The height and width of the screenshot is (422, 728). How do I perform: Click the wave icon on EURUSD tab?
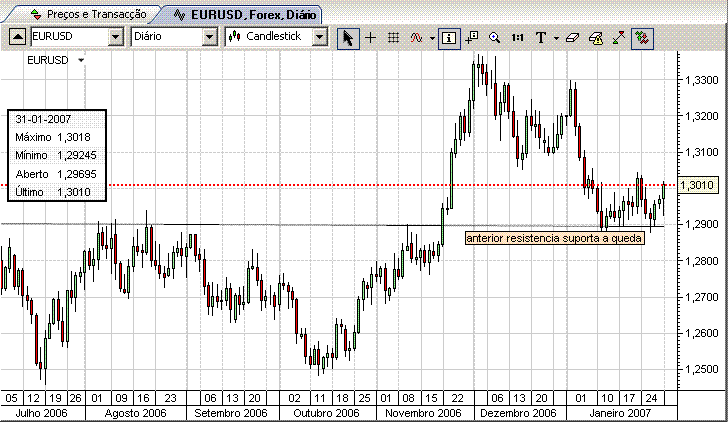[x=180, y=15]
